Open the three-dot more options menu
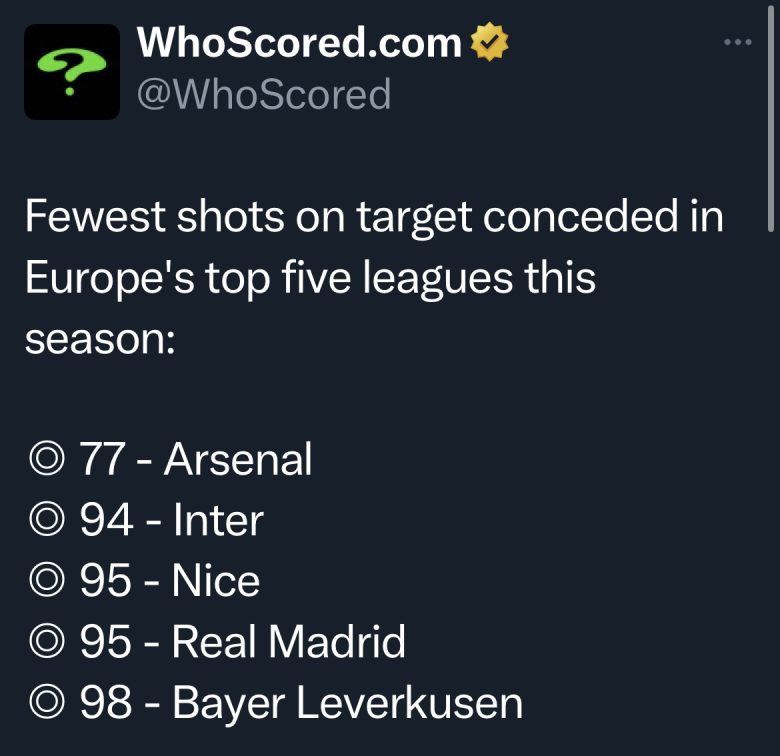 coord(736,42)
